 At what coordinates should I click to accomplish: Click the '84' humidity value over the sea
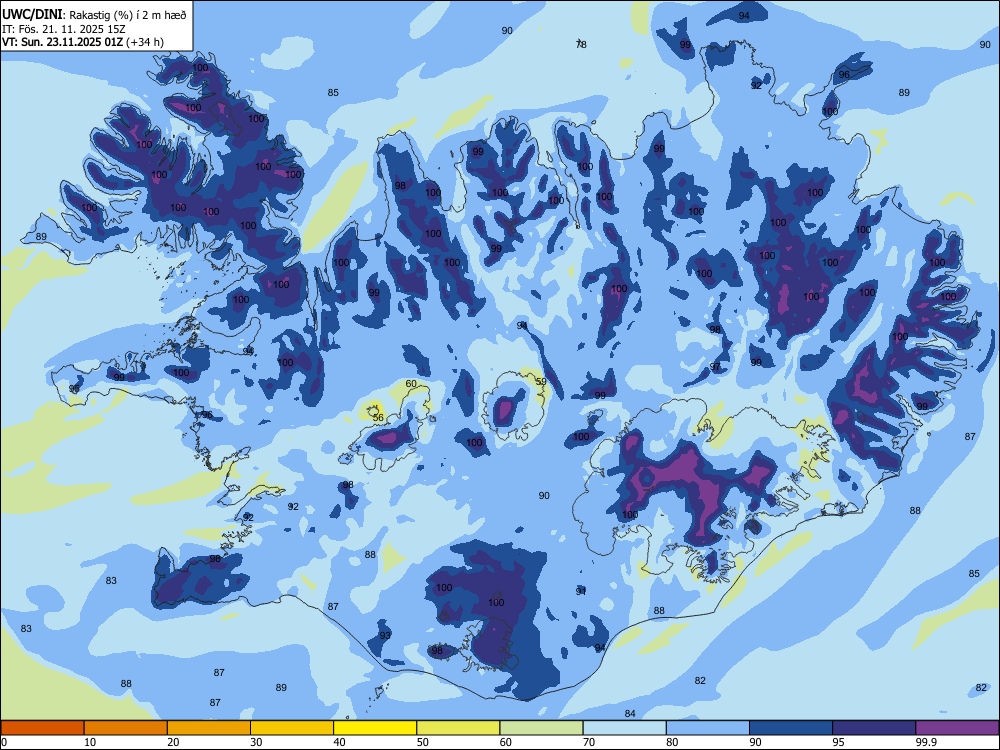[x=630, y=714]
